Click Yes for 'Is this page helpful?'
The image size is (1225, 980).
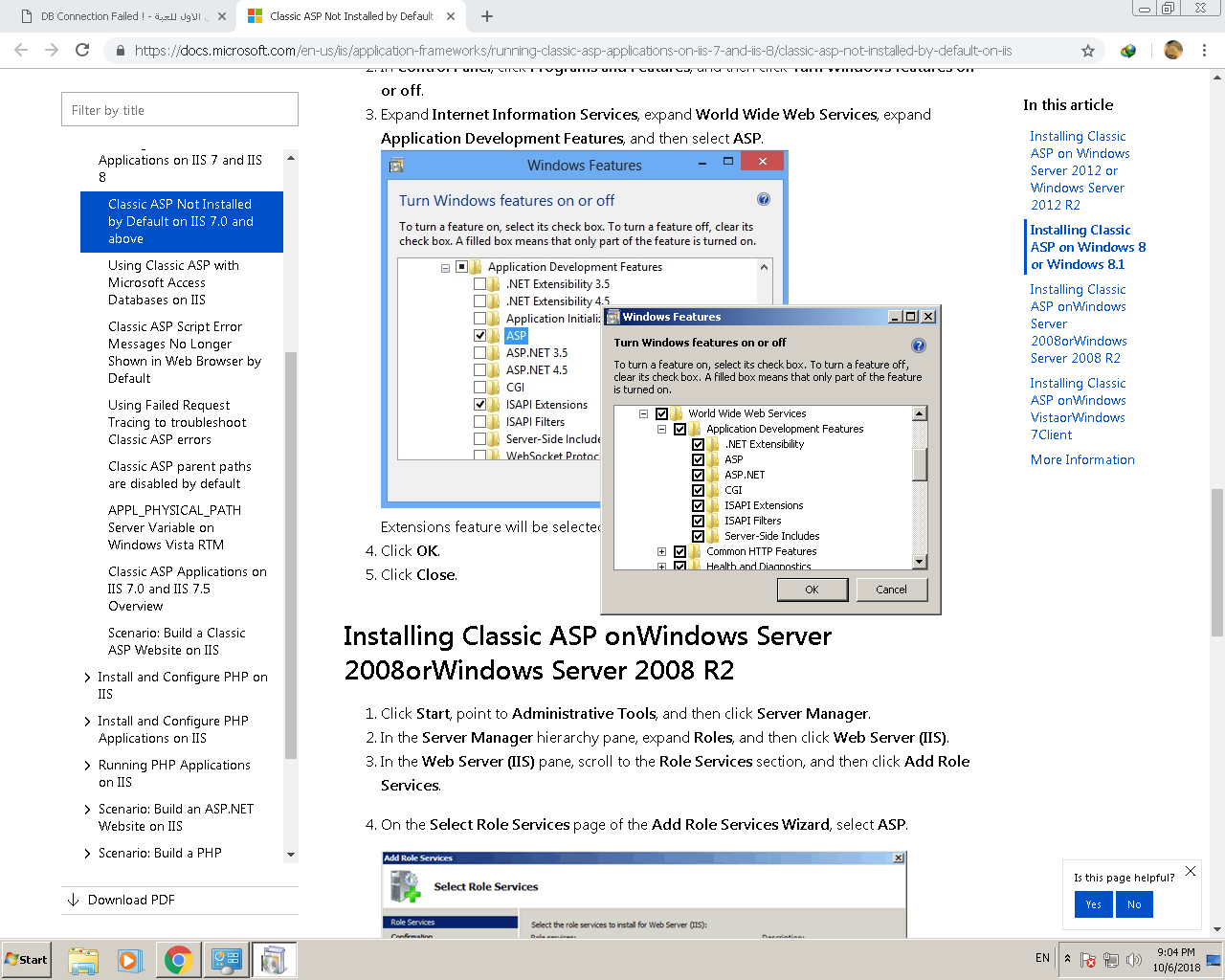[x=1093, y=904]
